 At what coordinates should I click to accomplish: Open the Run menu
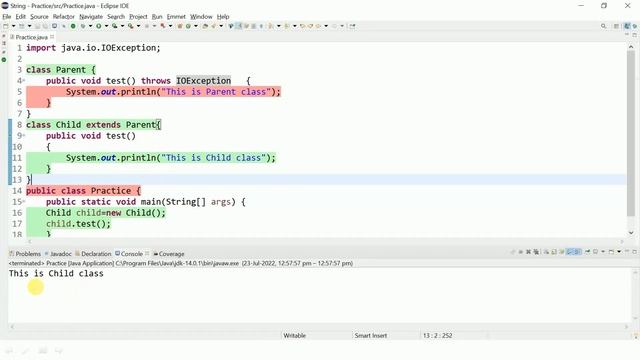(x=157, y=16)
